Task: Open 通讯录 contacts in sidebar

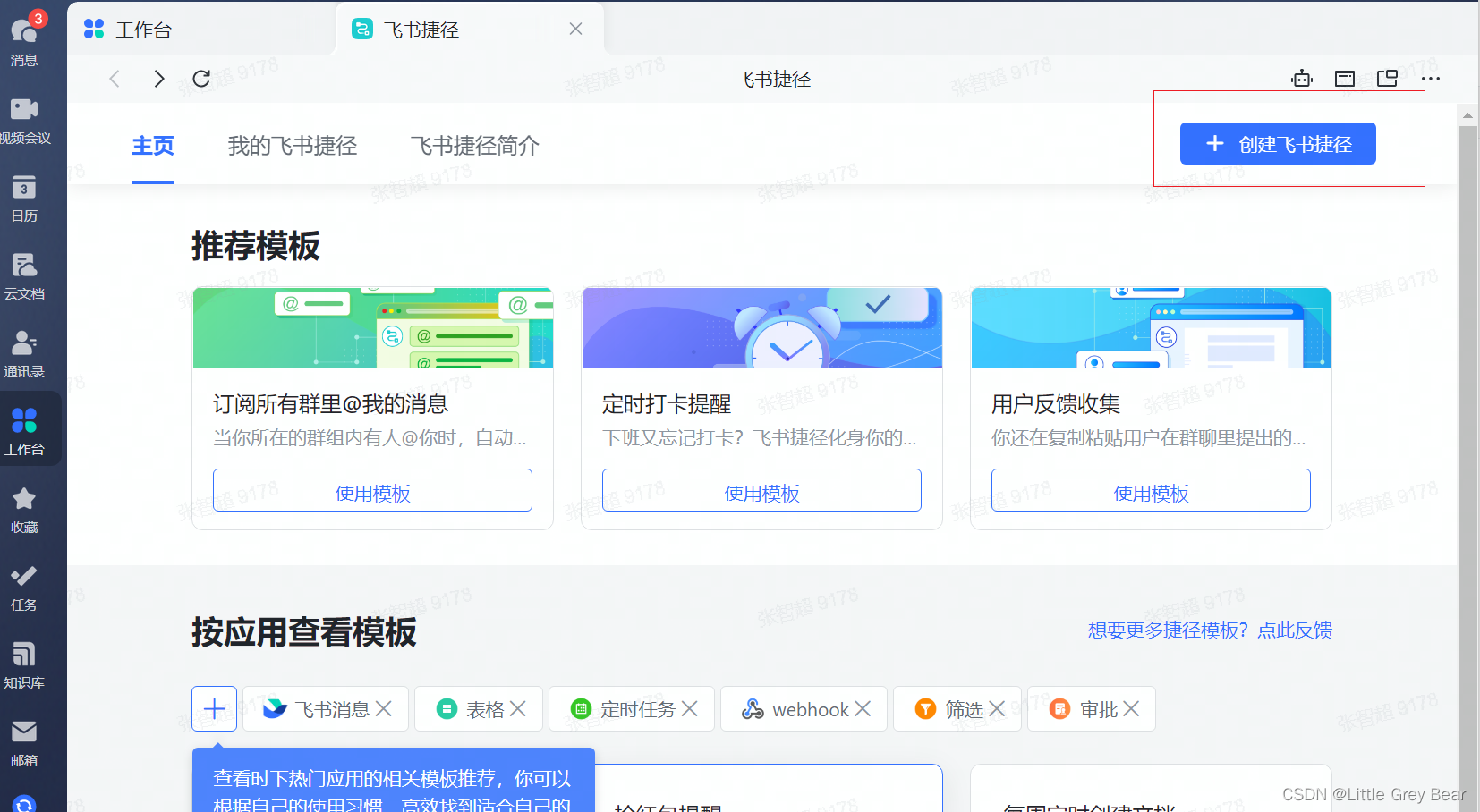Action: click(x=24, y=353)
